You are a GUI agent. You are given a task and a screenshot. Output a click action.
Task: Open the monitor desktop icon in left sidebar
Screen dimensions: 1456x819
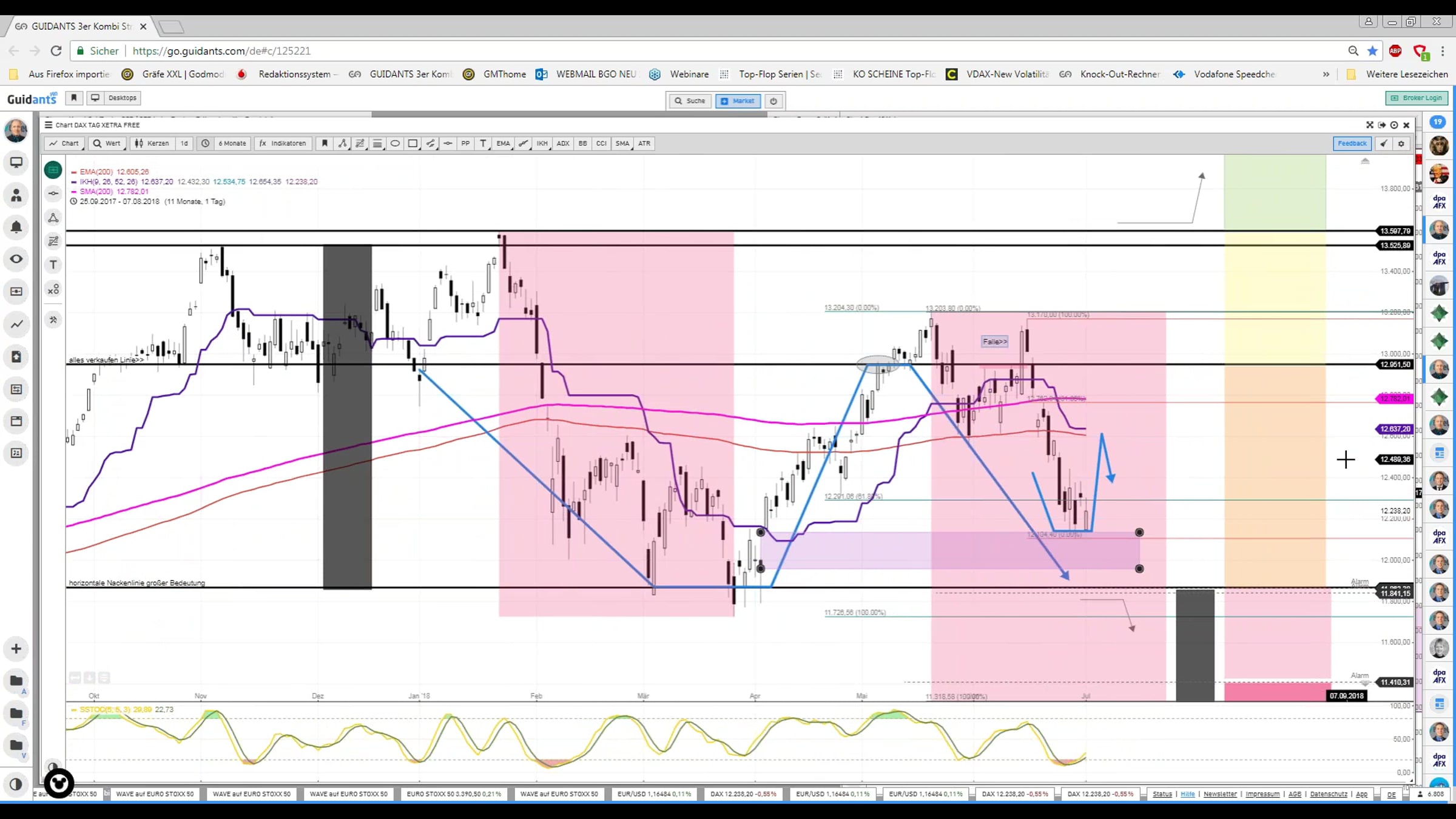click(x=16, y=163)
